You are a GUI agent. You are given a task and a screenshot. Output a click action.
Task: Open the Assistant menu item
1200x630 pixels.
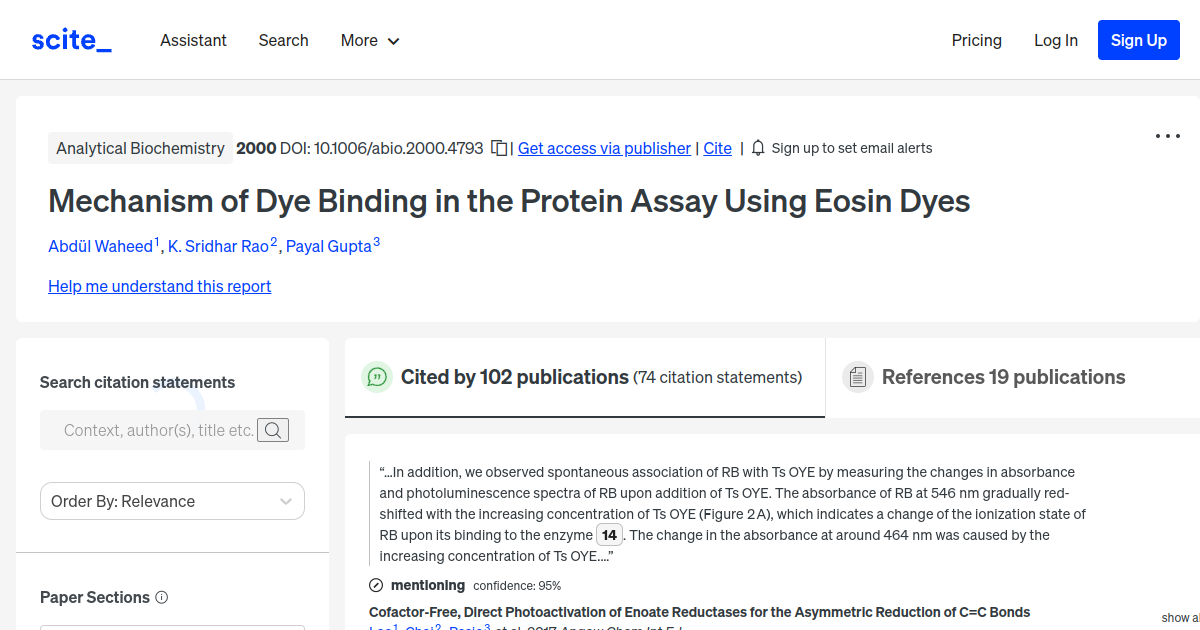tap(193, 40)
